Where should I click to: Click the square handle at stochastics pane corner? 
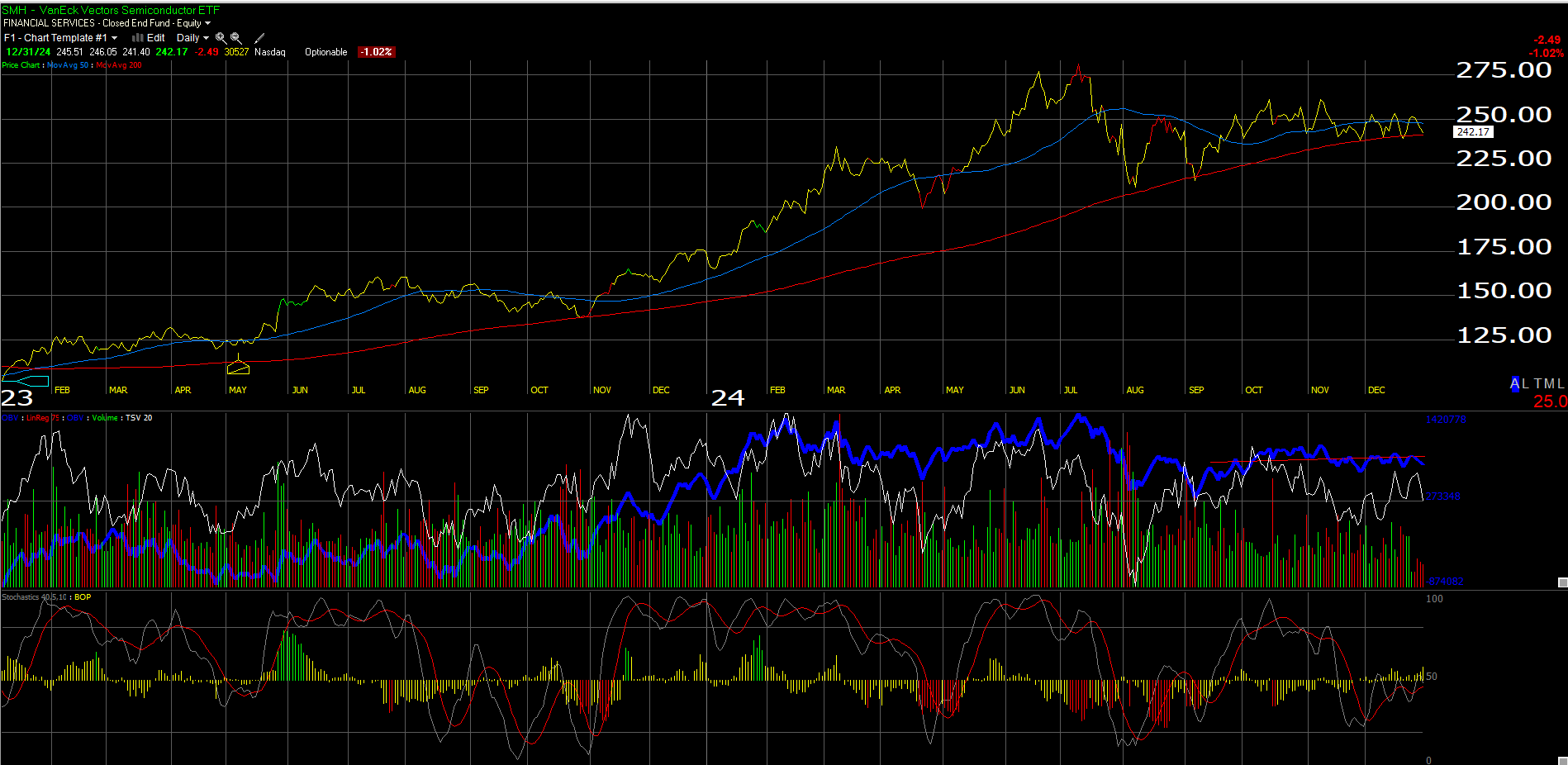pos(1562,760)
